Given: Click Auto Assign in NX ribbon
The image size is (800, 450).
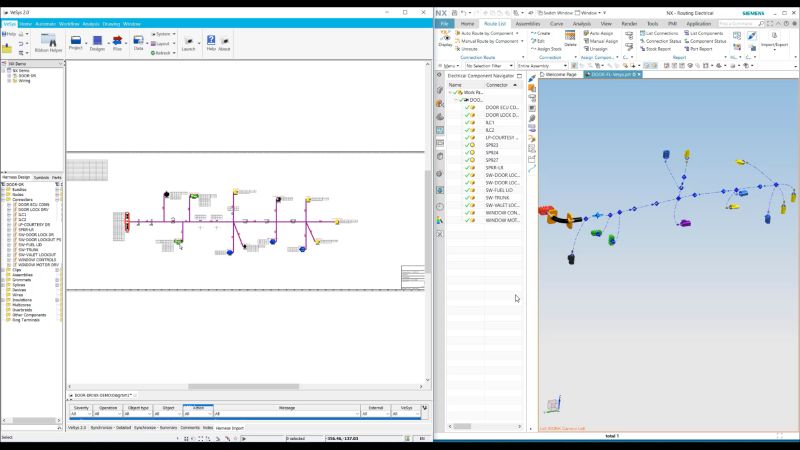Looking at the screenshot, I should click(x=598, y=33).
